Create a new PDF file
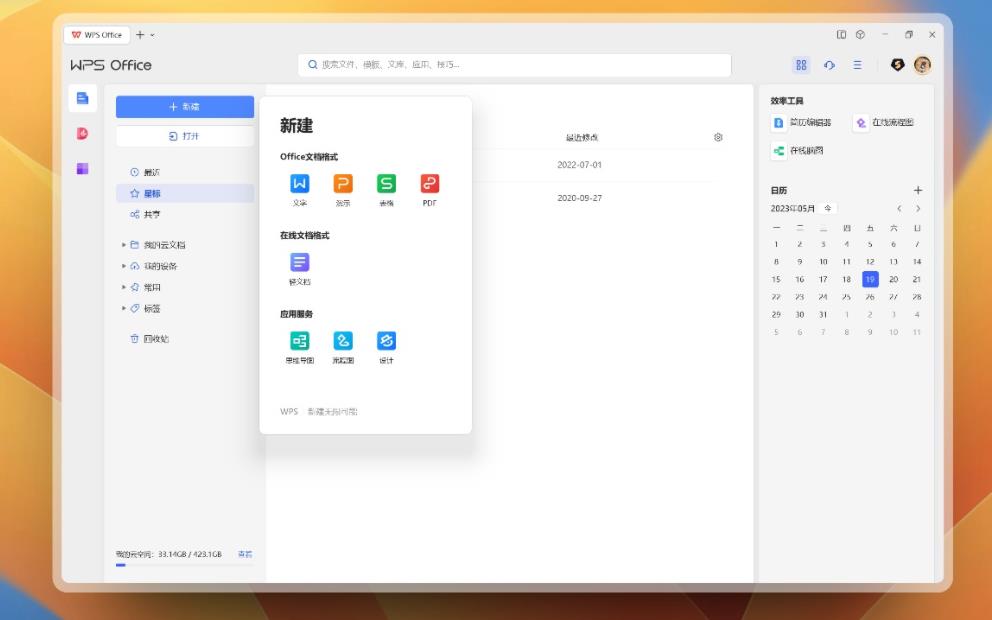The height and width of the screenshot is (620, 992). [430, 189]
